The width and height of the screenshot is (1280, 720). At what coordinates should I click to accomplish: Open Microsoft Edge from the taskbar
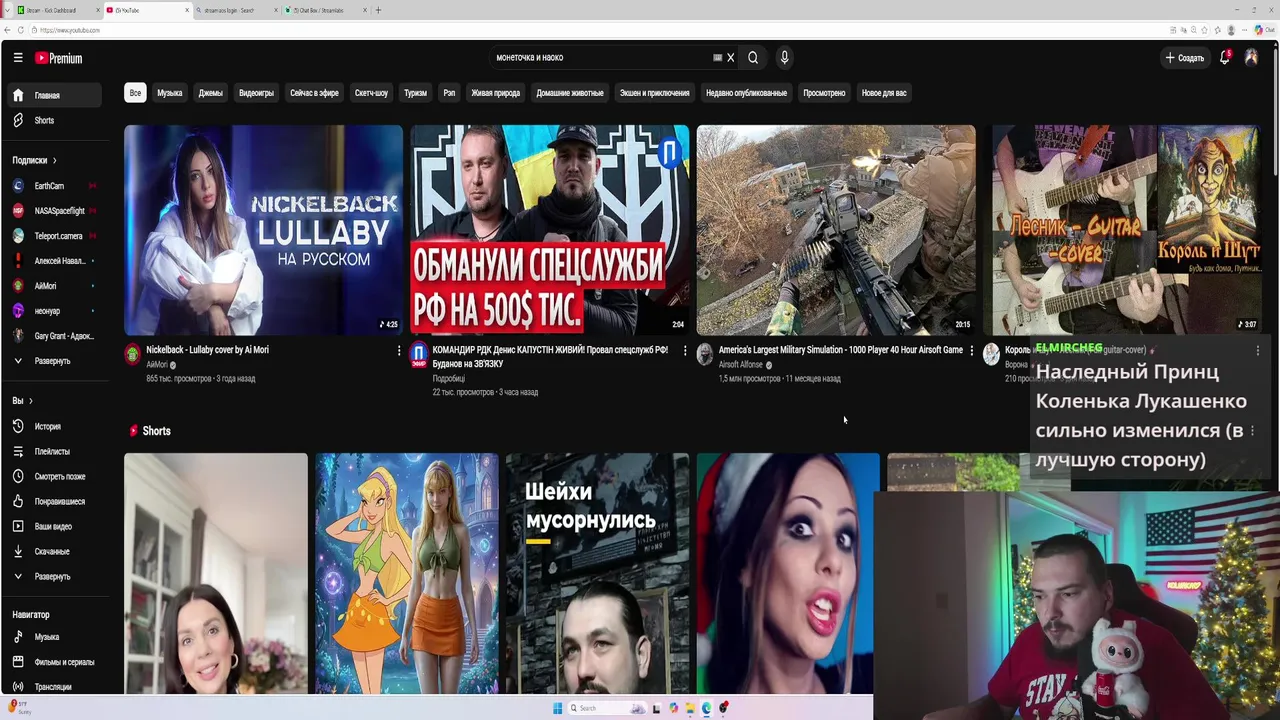point(706,708)
